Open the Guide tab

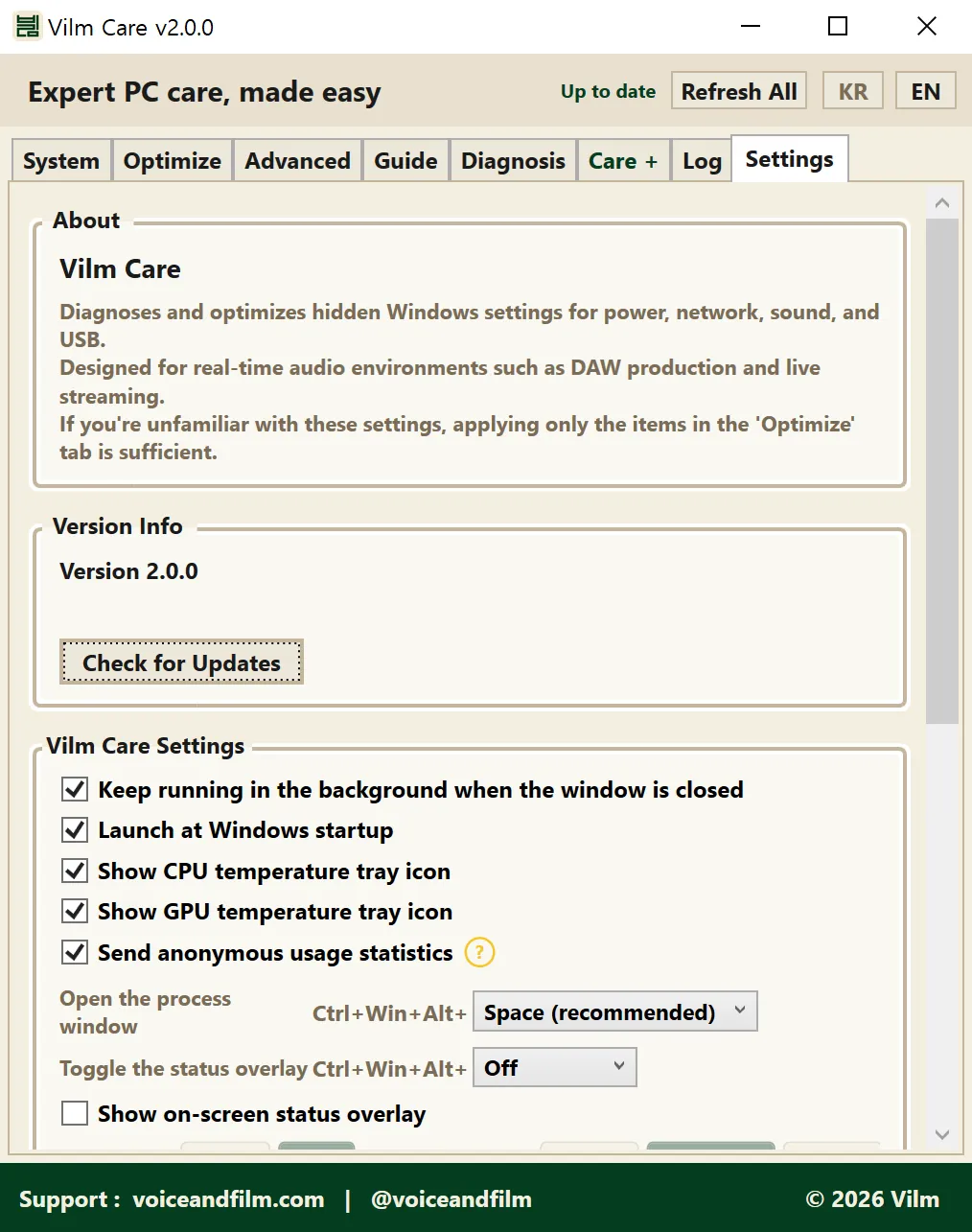coord(405,160)
